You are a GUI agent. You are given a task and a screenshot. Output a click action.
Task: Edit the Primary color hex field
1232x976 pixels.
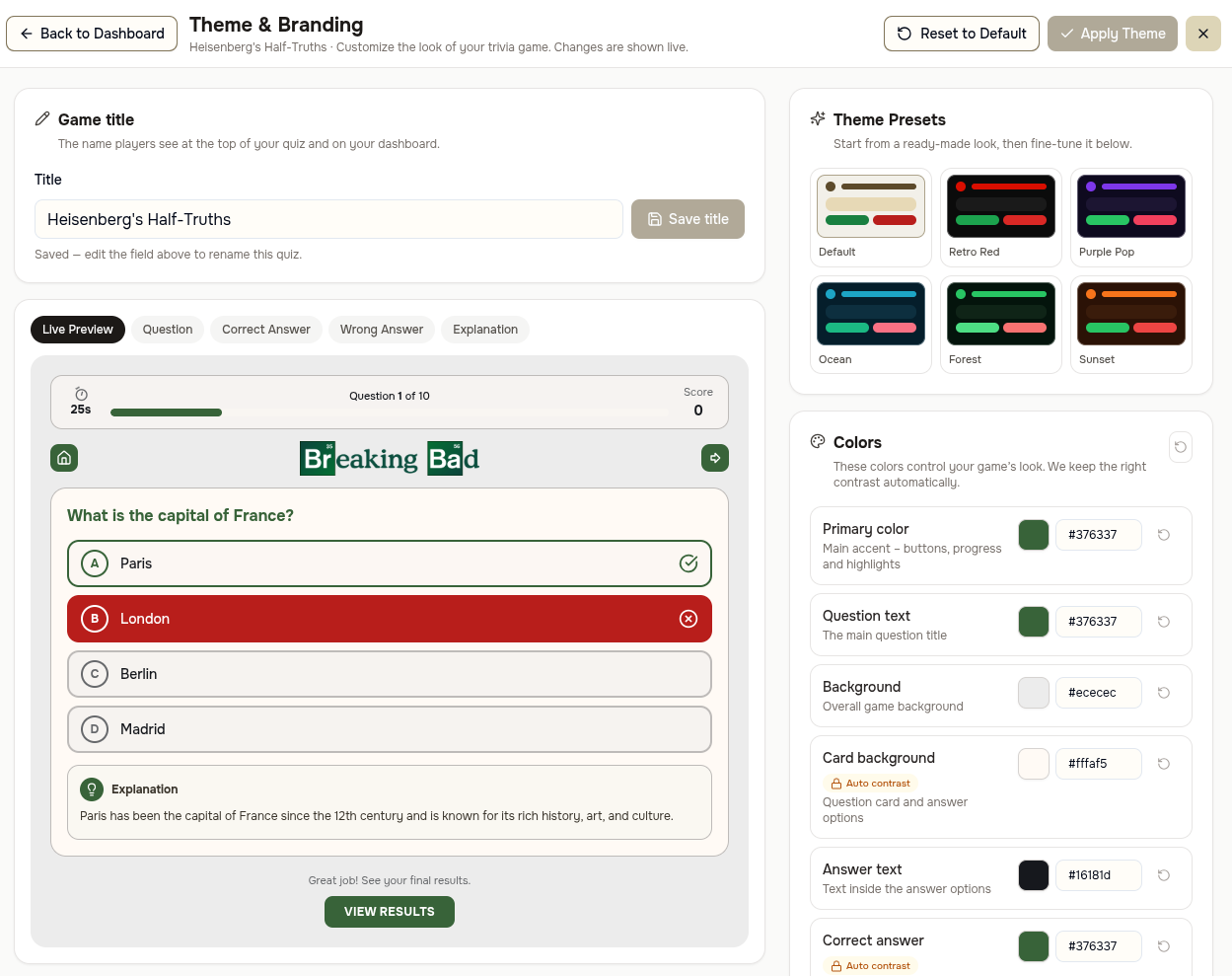pos(1099,535)
